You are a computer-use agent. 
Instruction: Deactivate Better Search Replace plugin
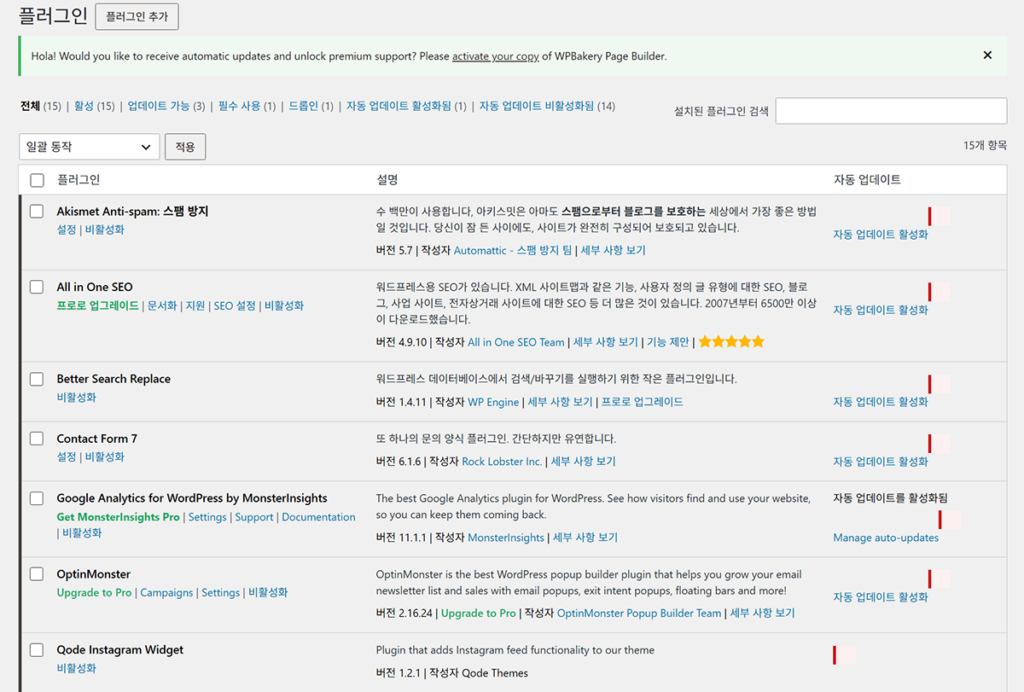click(x=76, y=398)
